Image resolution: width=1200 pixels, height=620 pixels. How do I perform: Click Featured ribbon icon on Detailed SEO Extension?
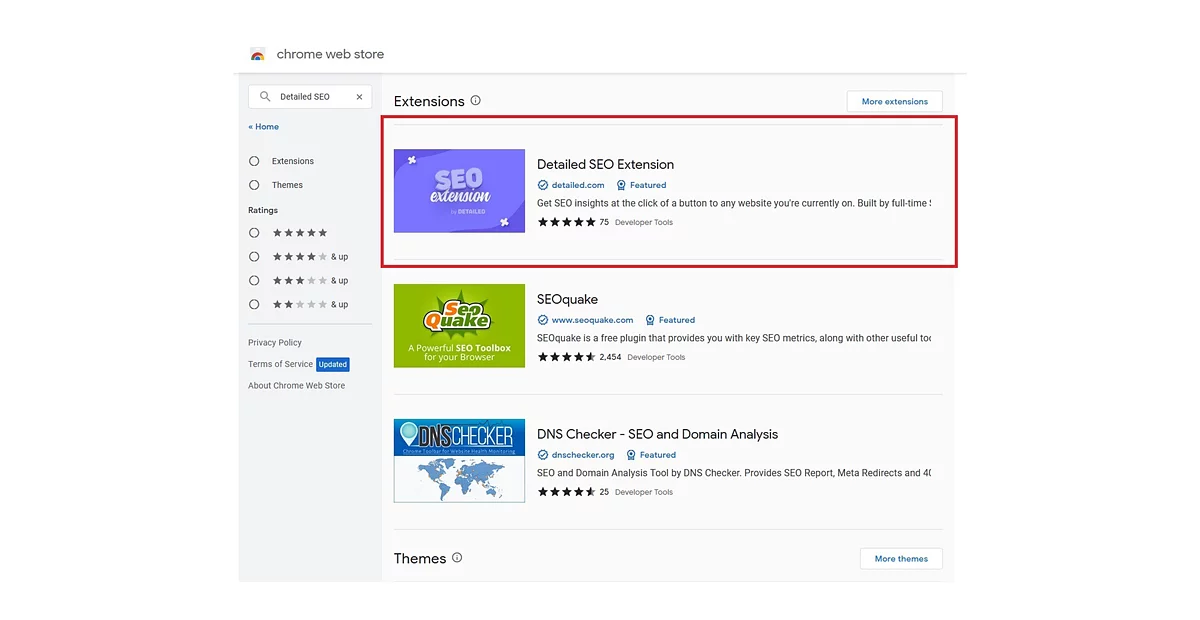(x=621, y=185)
